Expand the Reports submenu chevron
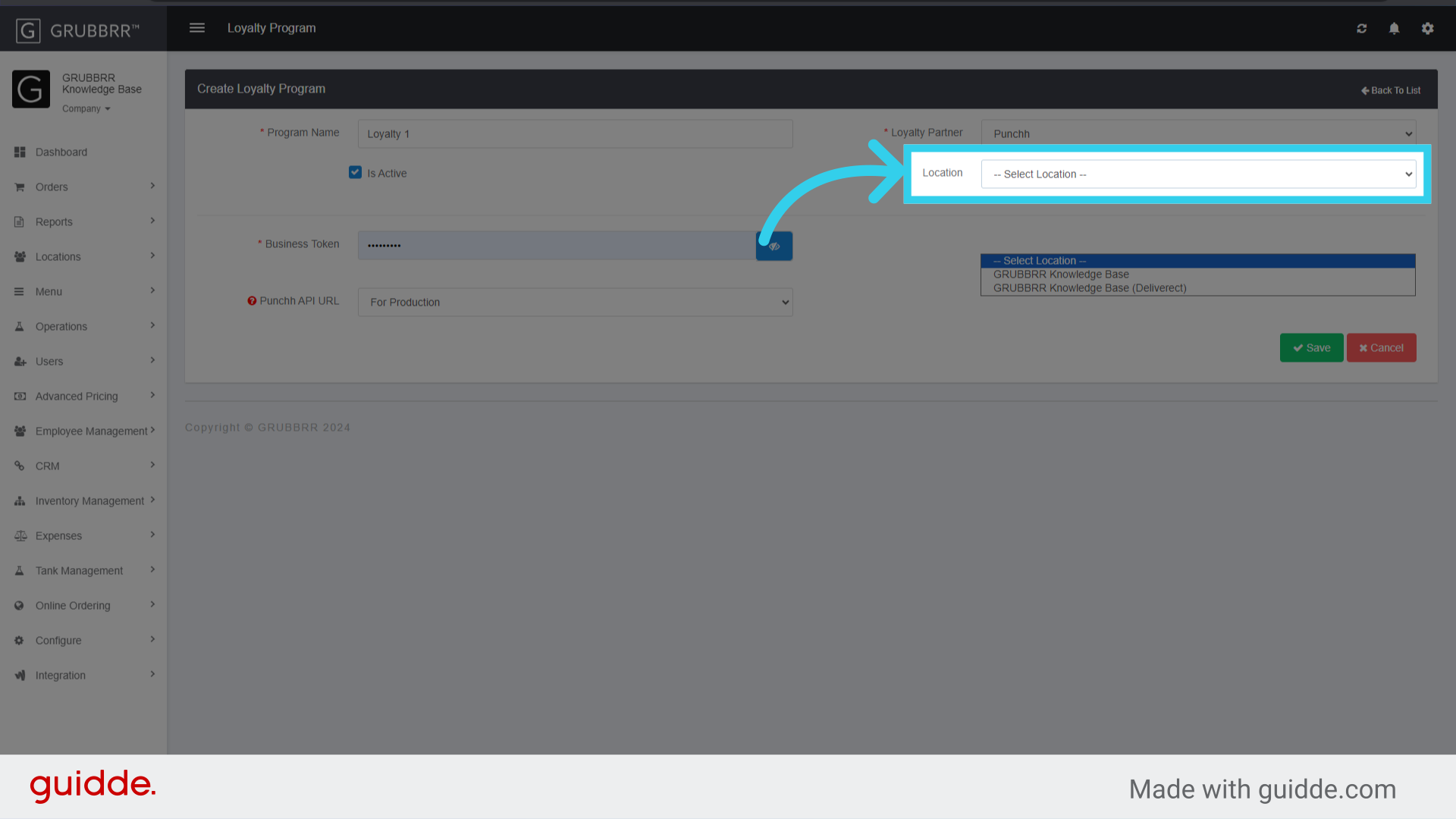The image size is (1456, 819). click(x=152, y=221)
